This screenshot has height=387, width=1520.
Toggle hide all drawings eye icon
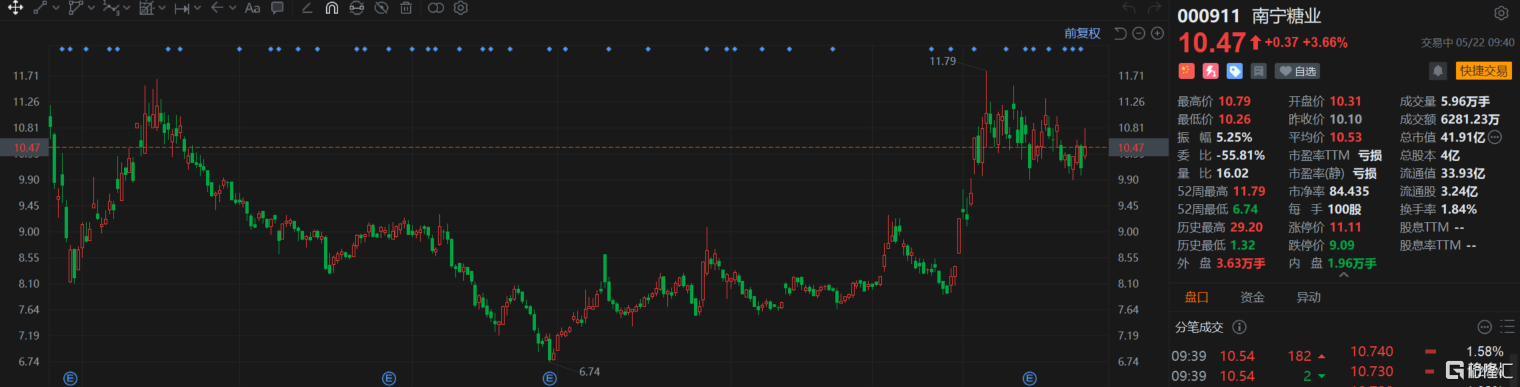coord(381,8)
